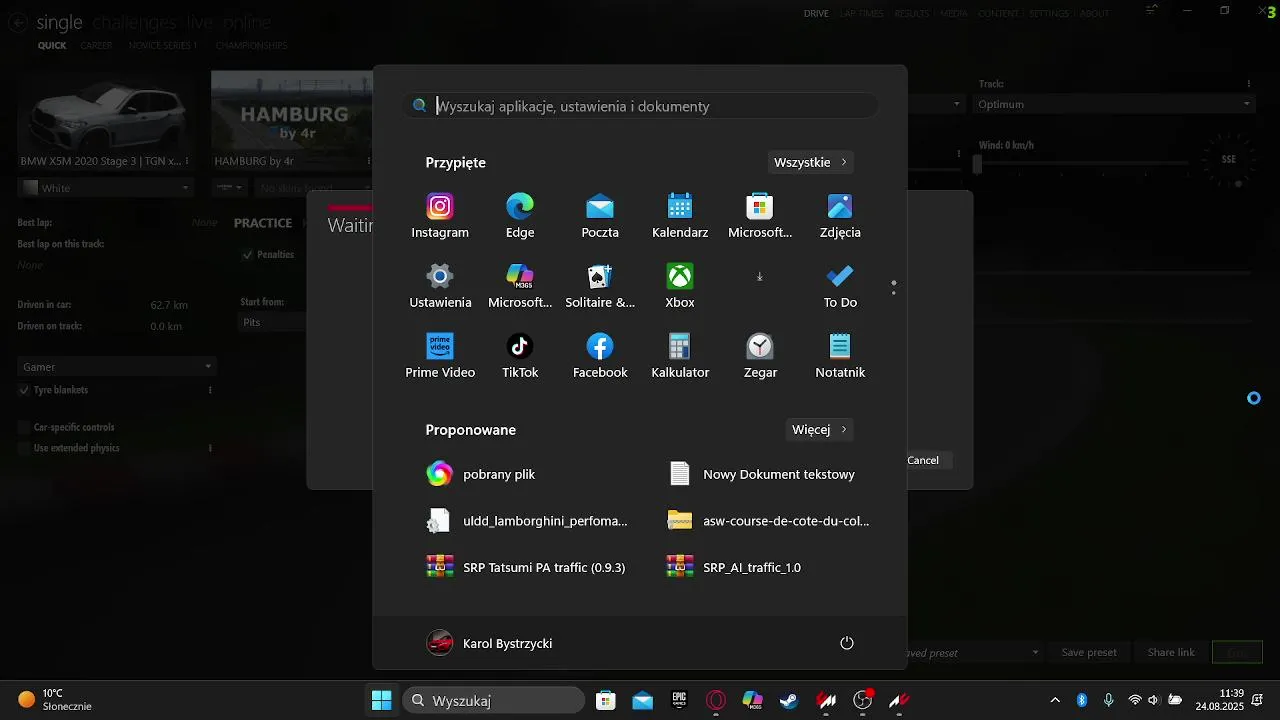Expand hidden system tray icons chevron

coord(1055,700)
